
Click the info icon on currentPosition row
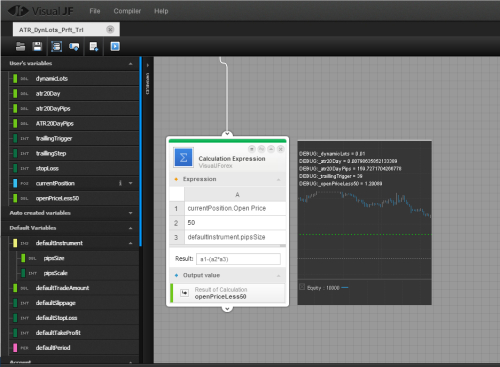click(120, 183)
